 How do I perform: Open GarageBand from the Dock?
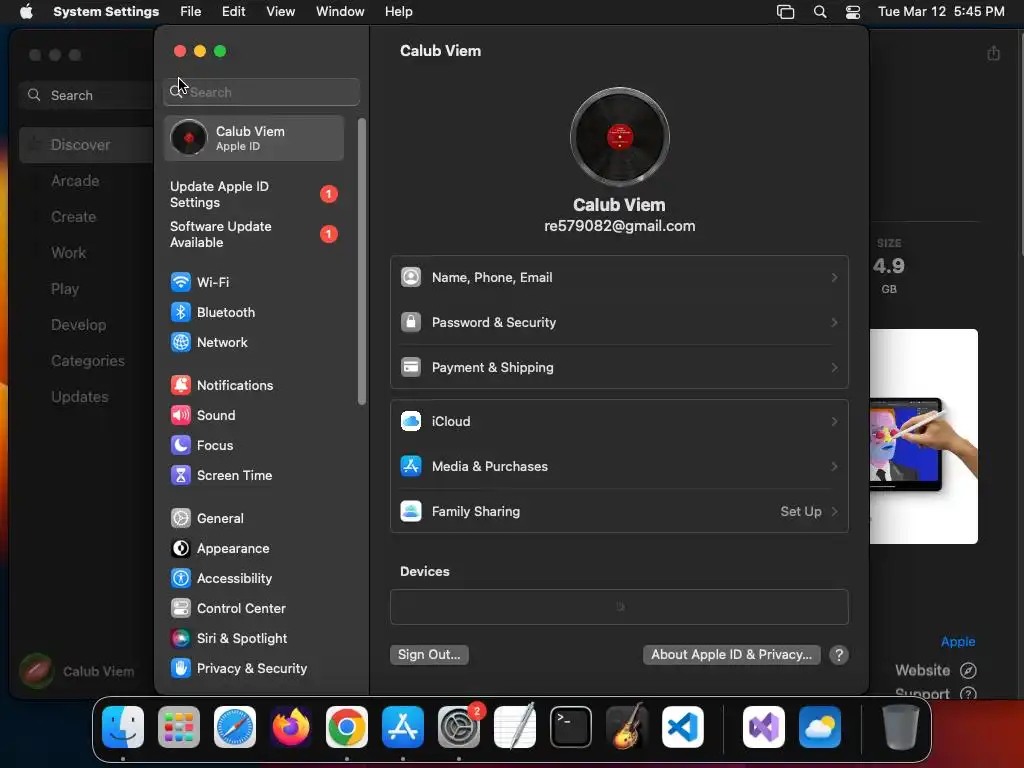[x=627, y=727]
